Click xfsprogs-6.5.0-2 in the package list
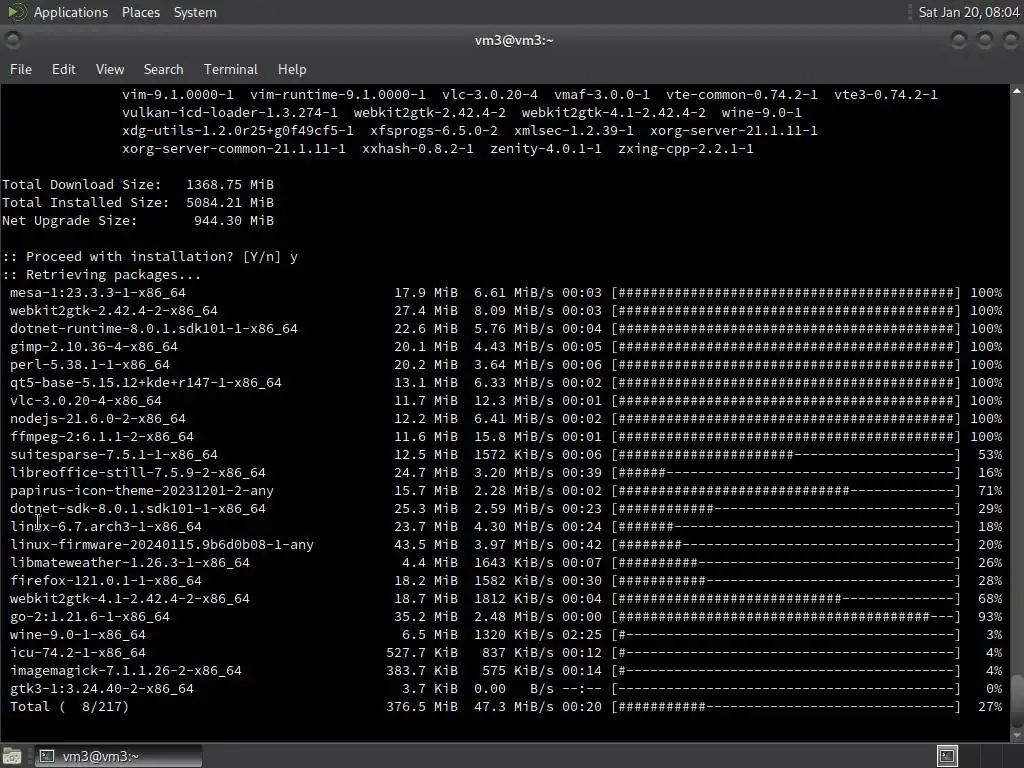 click(x=434, y=131)
